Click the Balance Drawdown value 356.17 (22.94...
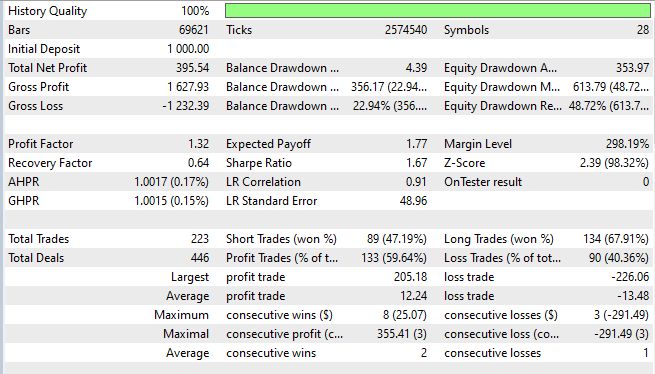Viewport: 655px width, 374px height. tap(389, 87)
